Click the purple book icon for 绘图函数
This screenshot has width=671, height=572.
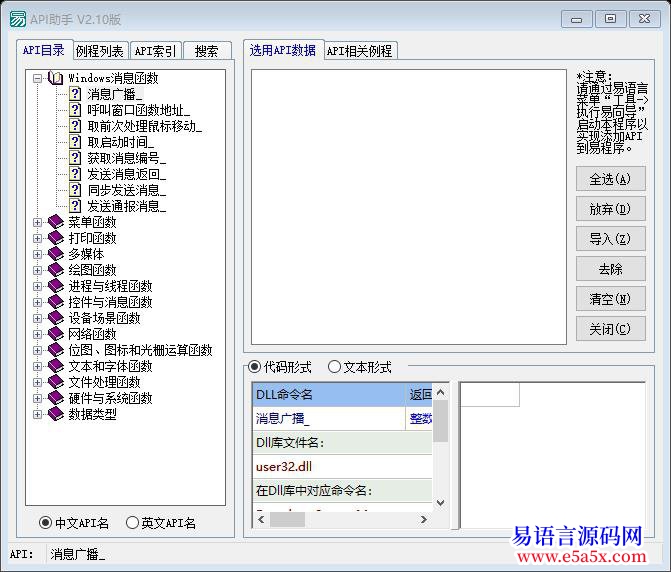tap(56, 270)
